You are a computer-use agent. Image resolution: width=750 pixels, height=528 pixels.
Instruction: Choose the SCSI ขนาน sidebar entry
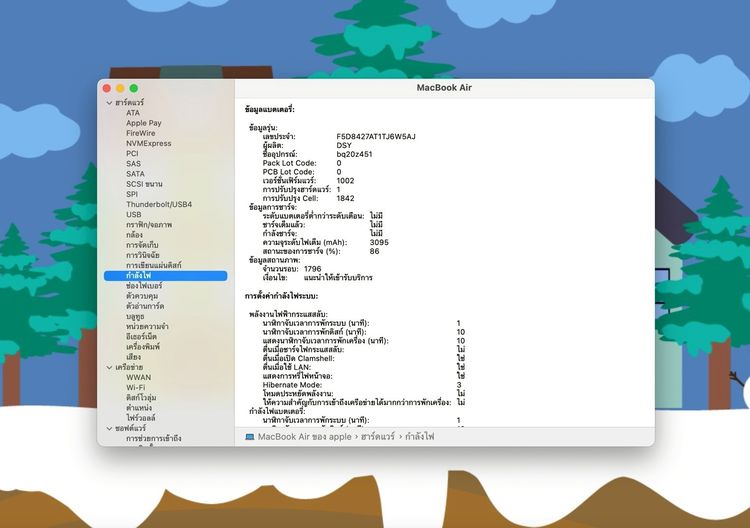click(x=144, y=184)
